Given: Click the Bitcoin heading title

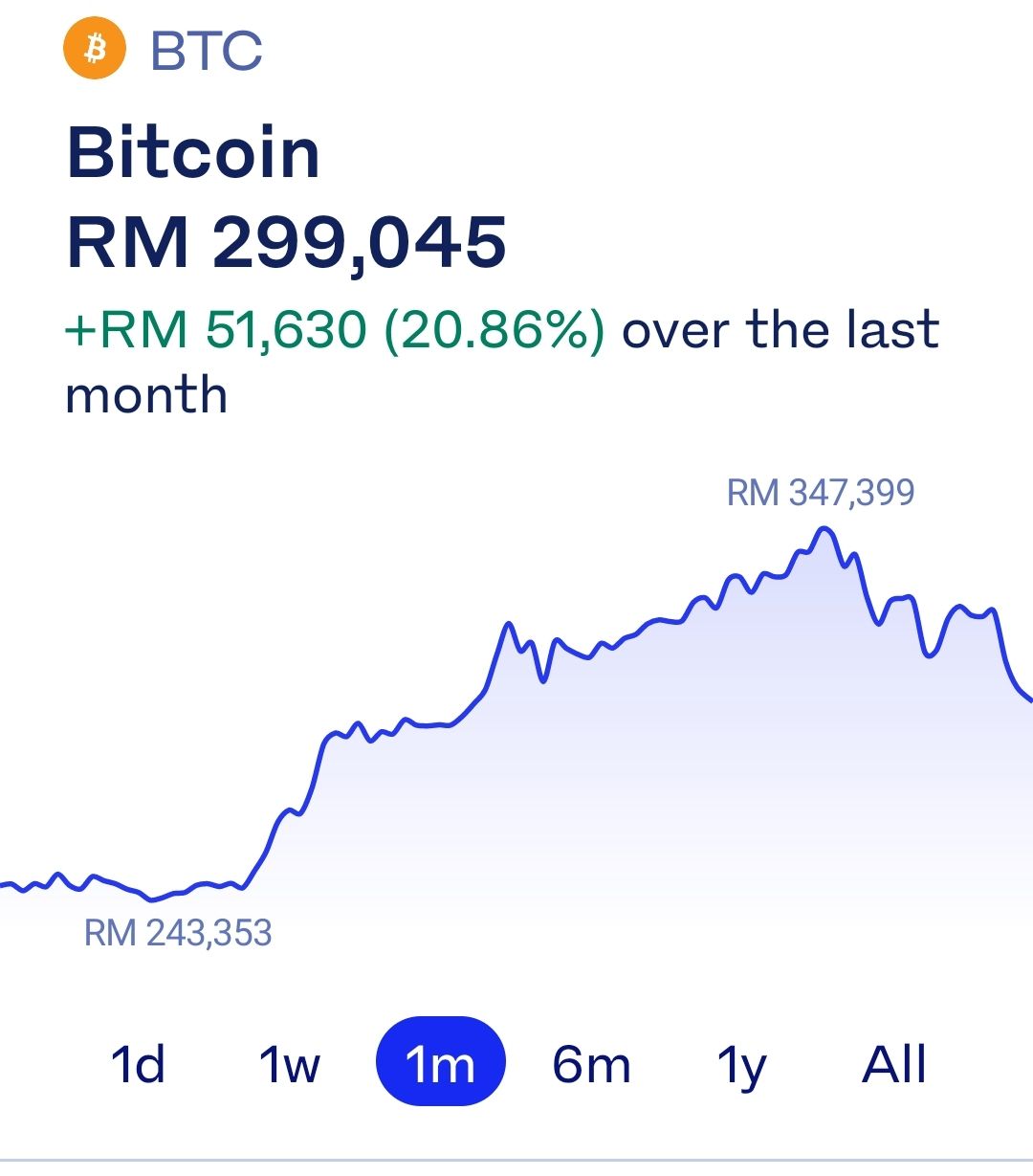Looking at the screenshot, I should pyautogui.click(x=193, y=153).
